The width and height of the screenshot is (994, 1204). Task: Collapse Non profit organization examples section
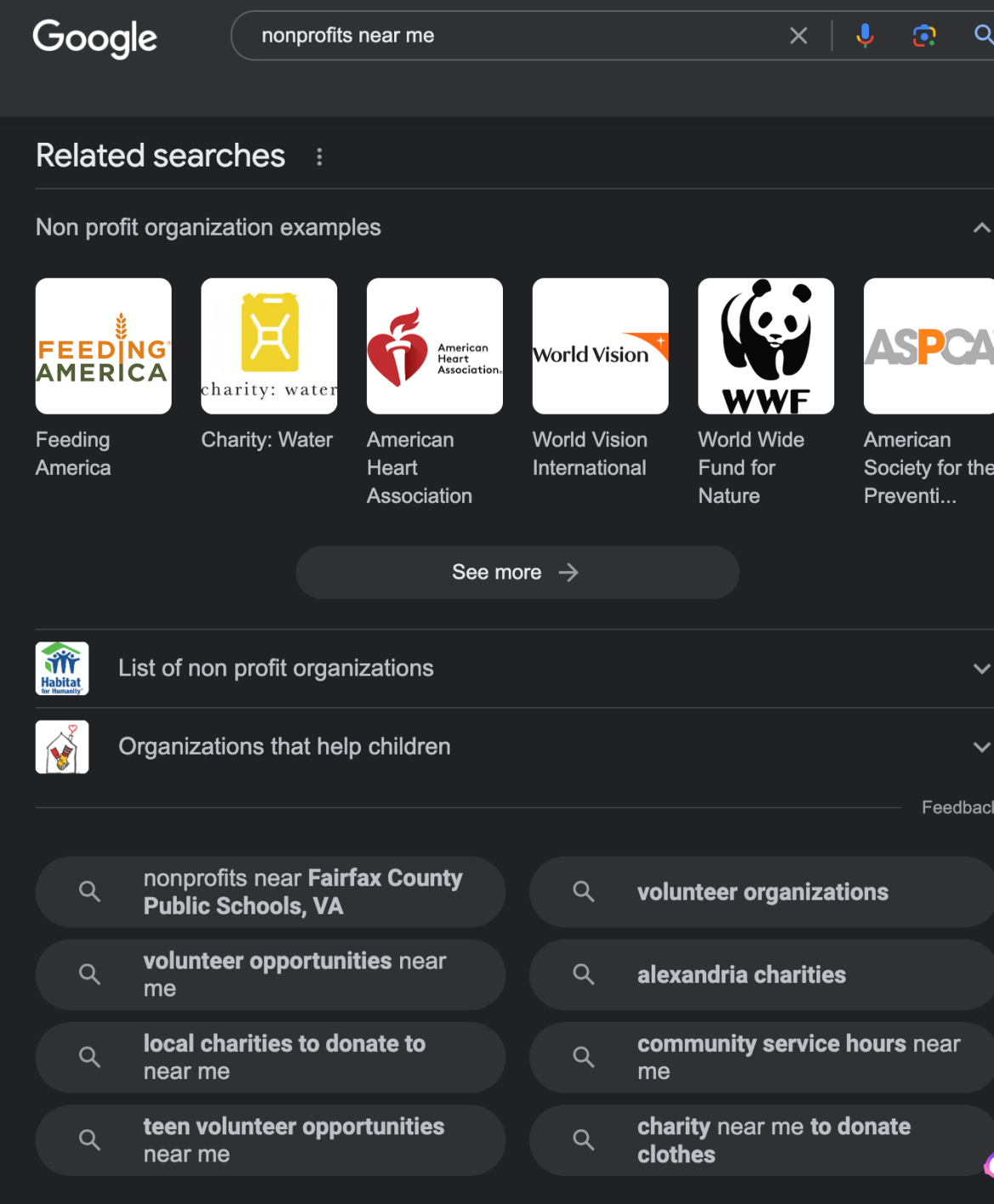tap(980, 228)
